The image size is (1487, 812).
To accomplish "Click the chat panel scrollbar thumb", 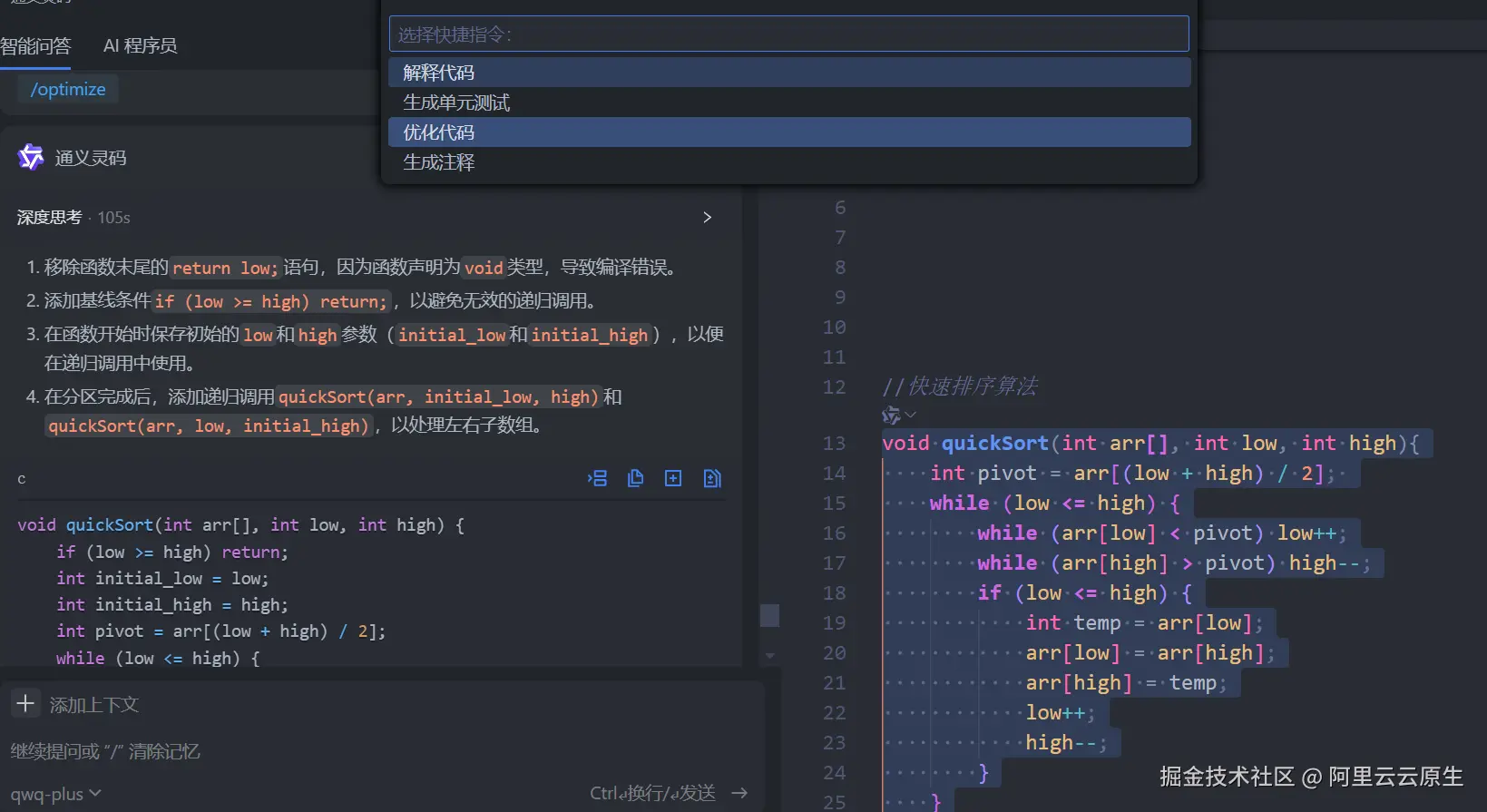I will coord(769,615).
